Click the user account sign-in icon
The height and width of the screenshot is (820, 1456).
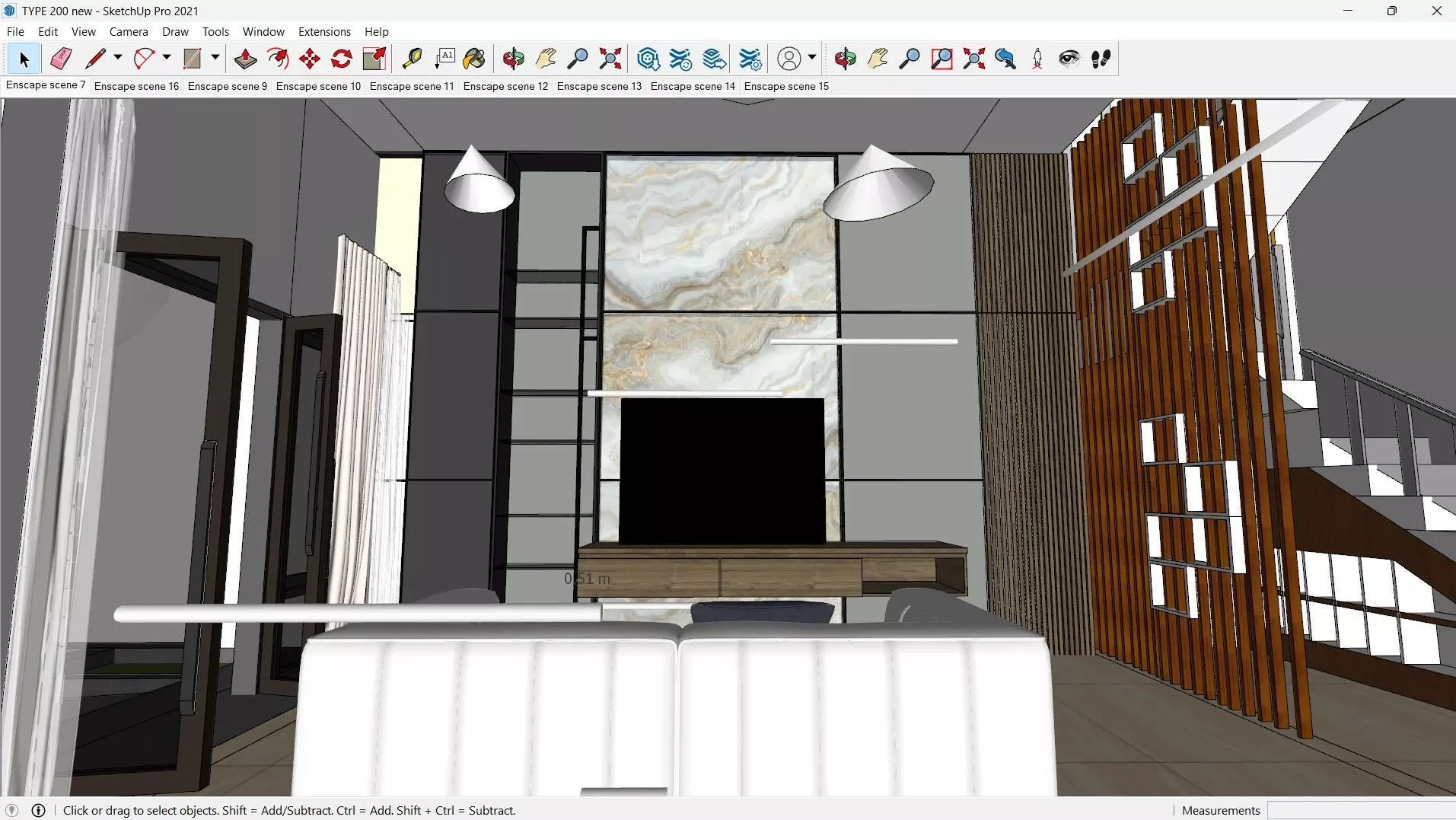point(789,59)
